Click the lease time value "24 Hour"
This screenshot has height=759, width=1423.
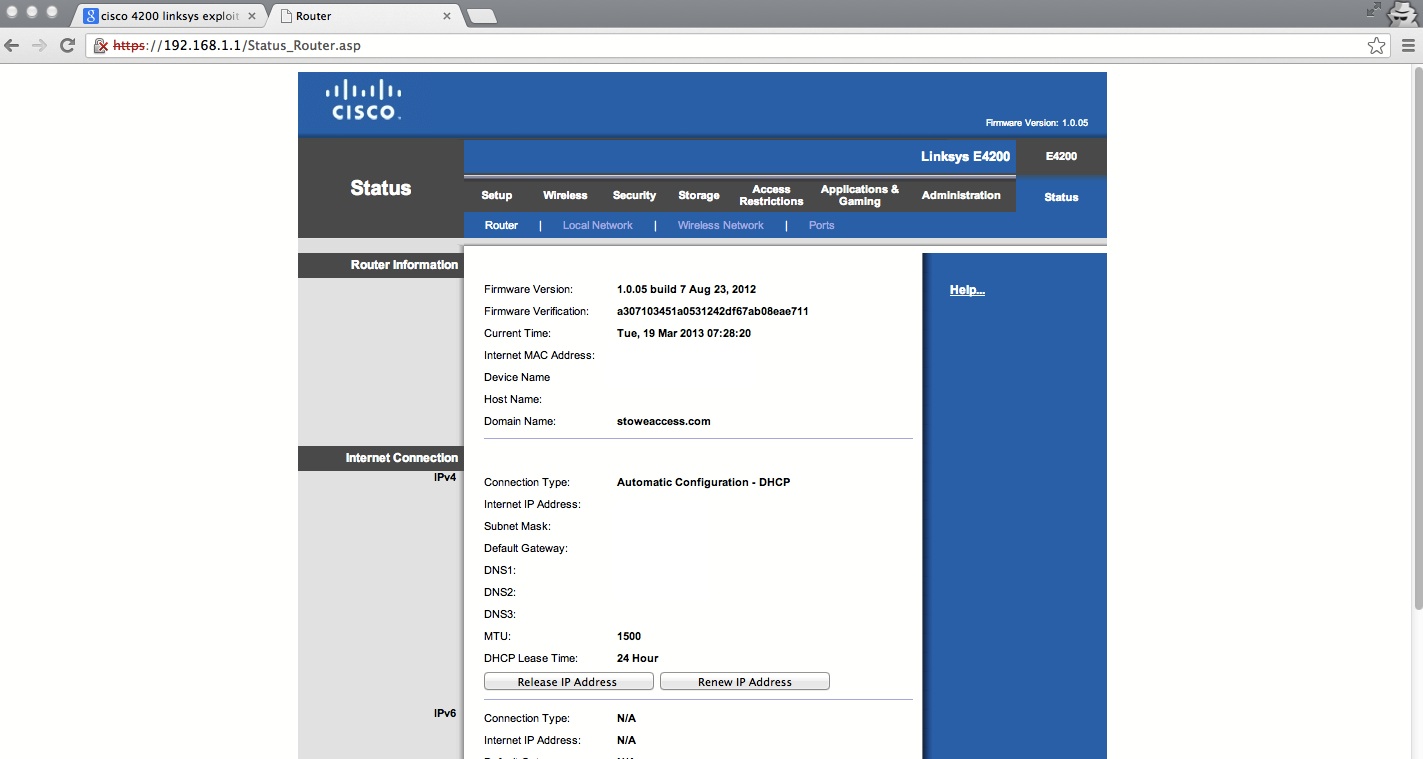[x=638, y=658]
